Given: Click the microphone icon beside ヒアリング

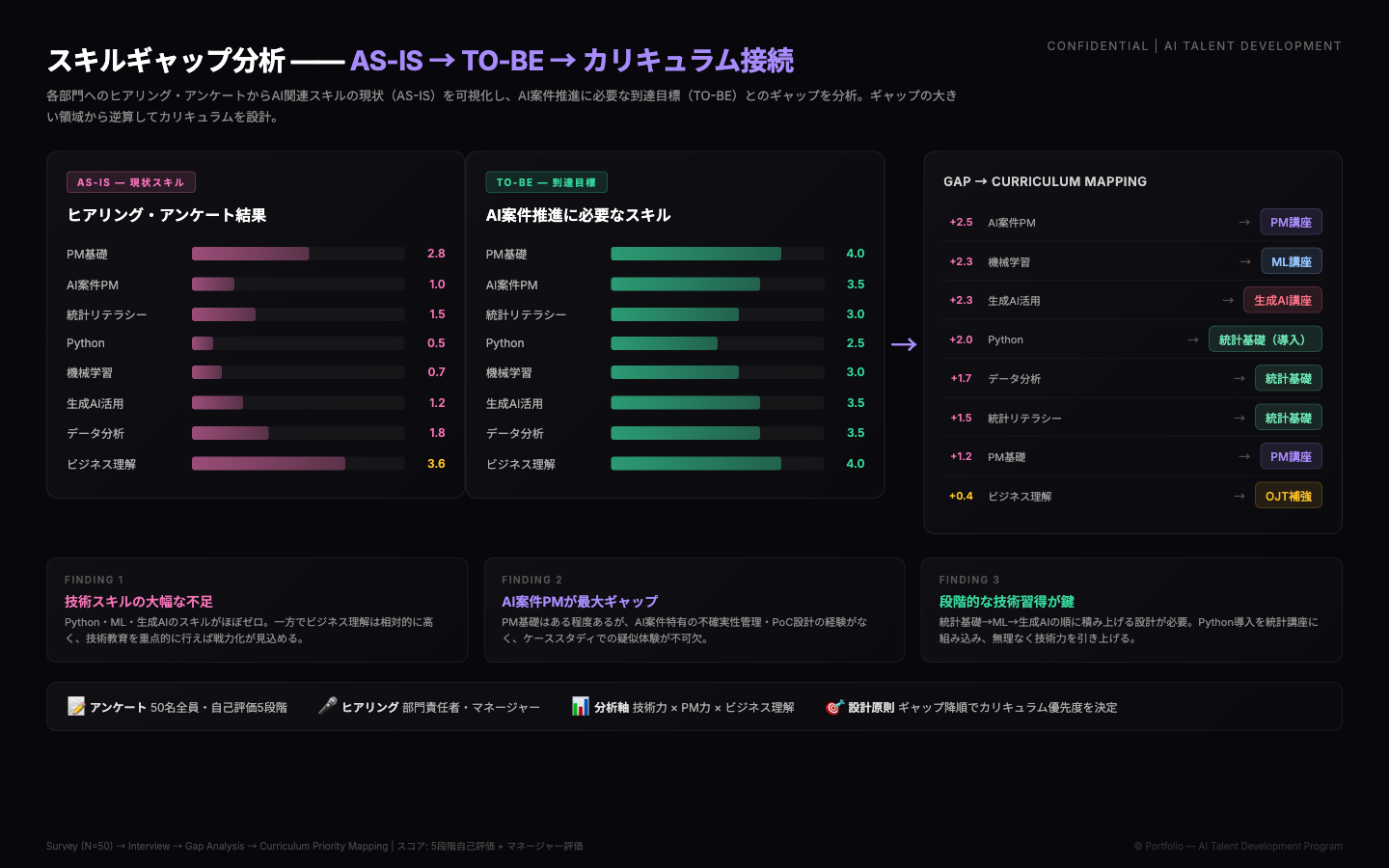Looking at the screenshot, I should pyautogui.click(x=328, y=707).
